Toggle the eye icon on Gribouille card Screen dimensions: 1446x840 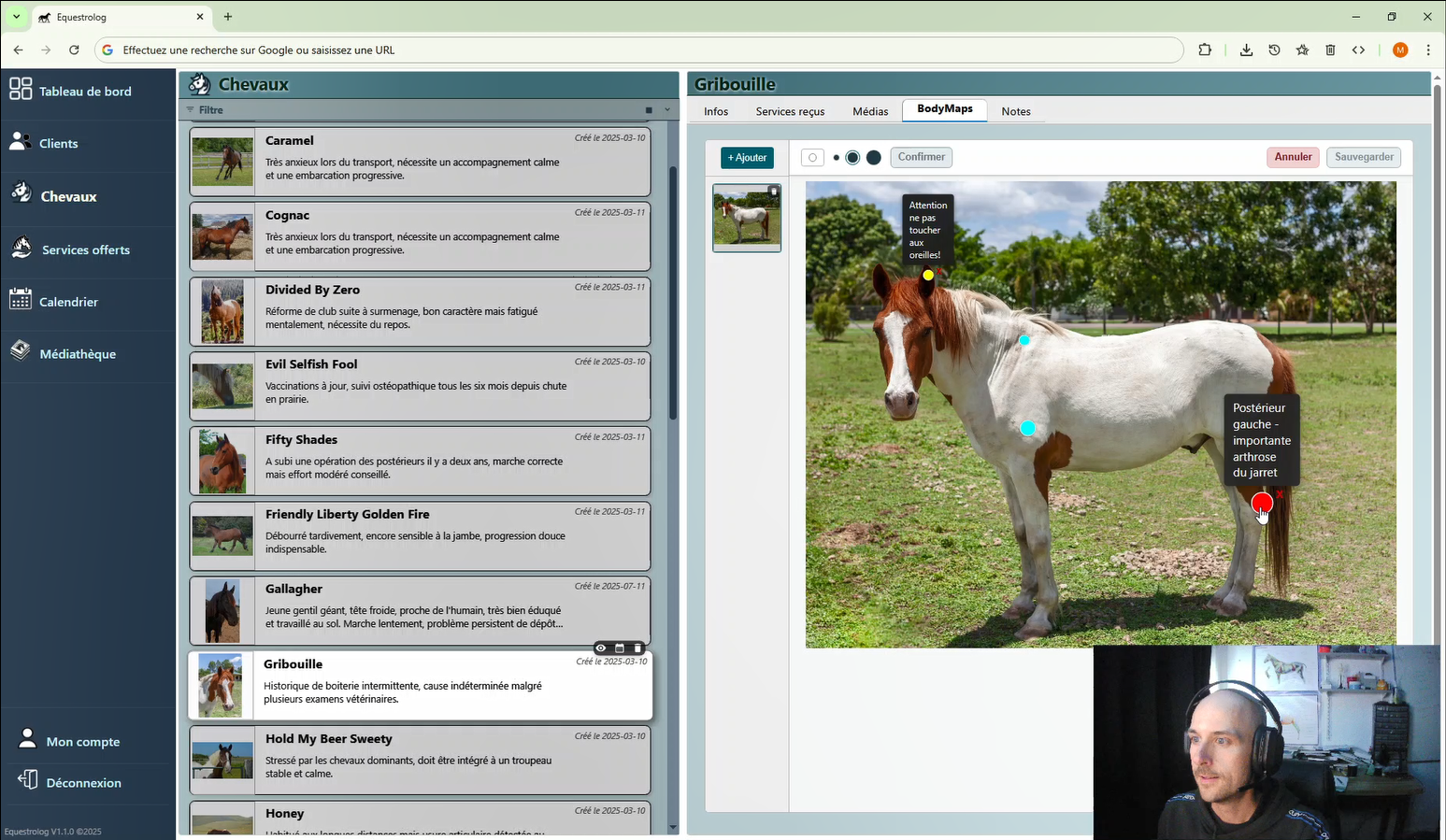pos(601,648)
